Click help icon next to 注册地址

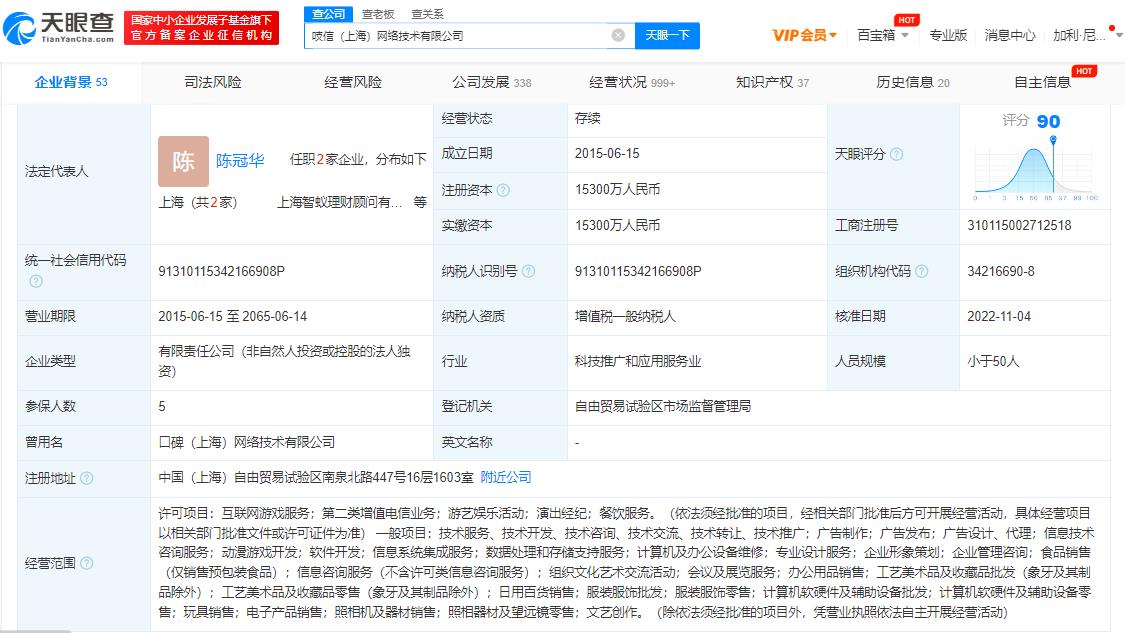86,478
